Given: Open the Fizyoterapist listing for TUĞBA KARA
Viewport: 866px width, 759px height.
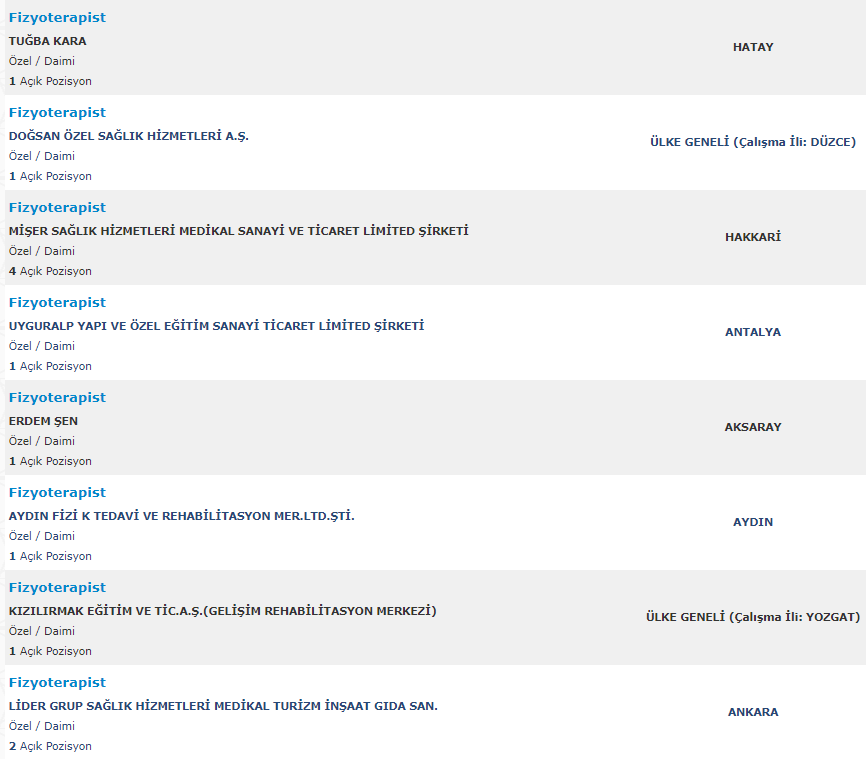Looking at the screenshot, I should point(57,18).
